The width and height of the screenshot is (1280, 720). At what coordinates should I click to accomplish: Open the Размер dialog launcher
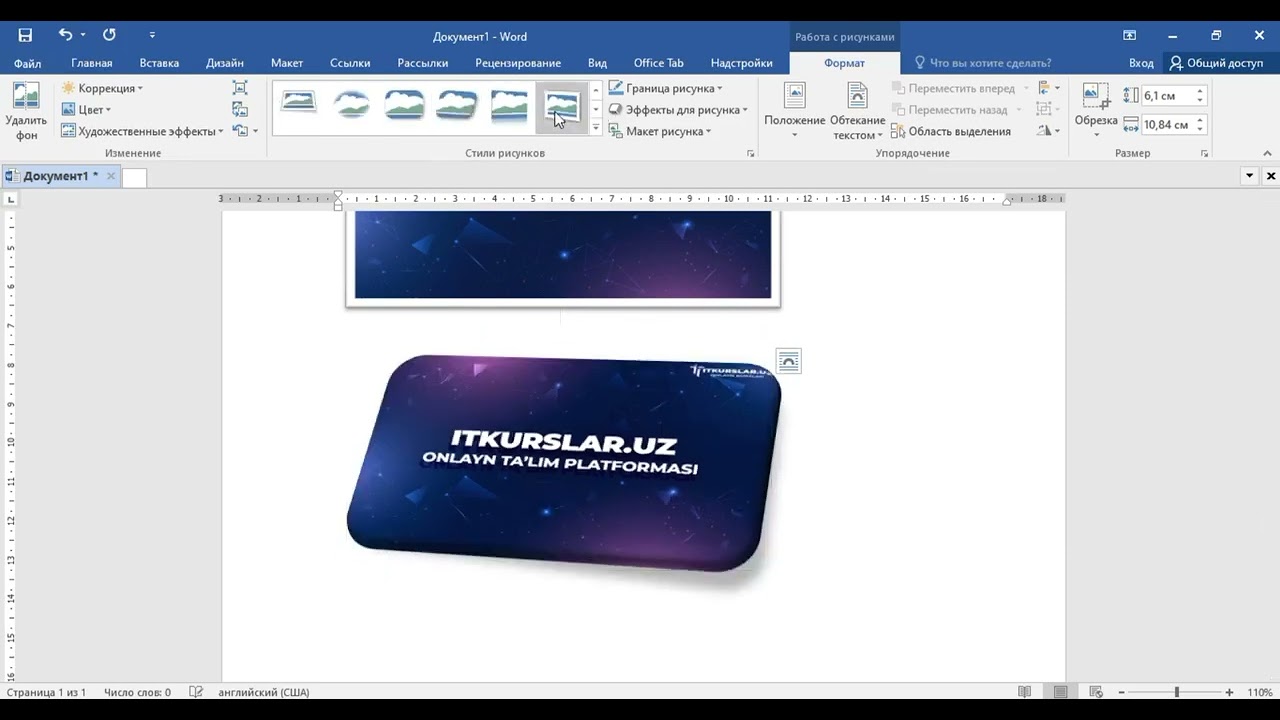click(x=1205, y=154)
